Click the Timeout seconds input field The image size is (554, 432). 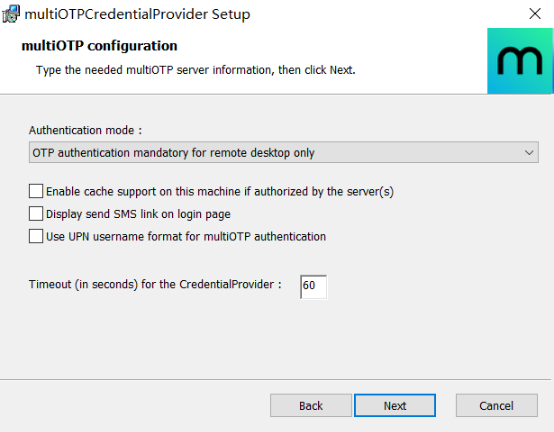pyautogui.click(x=313, y=287)
